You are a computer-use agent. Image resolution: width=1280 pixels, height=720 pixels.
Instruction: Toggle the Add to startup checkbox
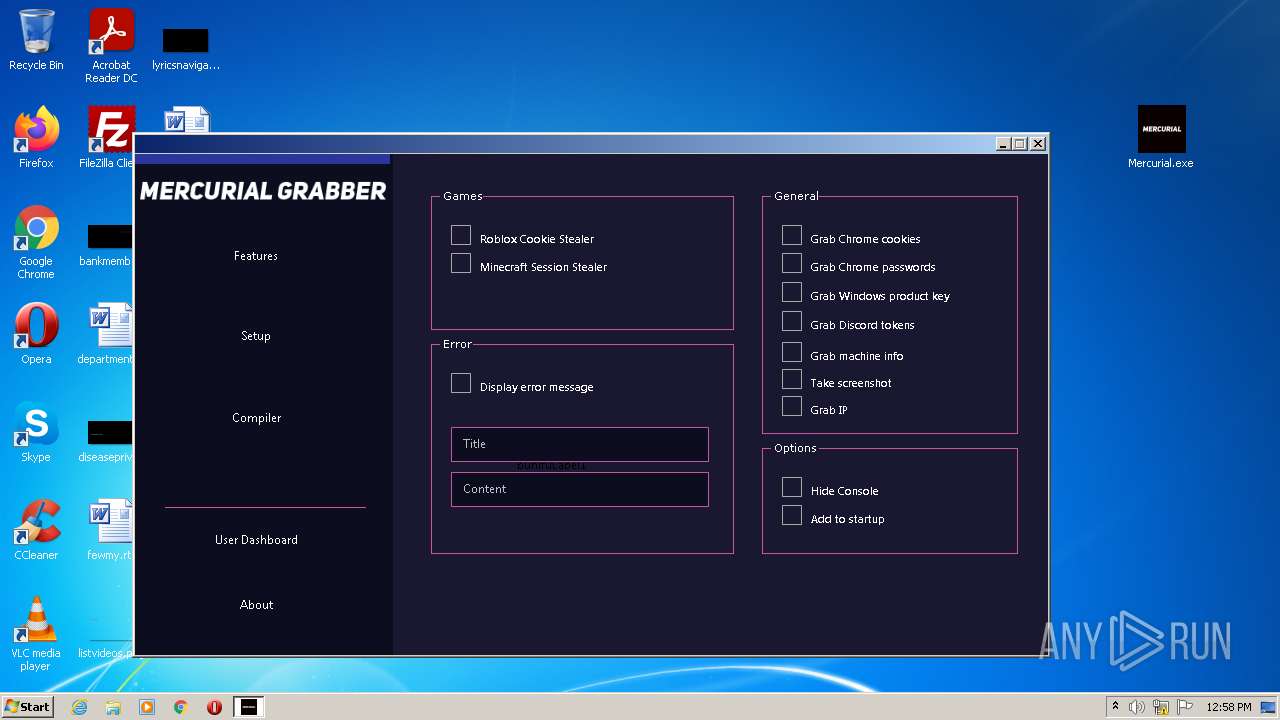tap(792, 516)
